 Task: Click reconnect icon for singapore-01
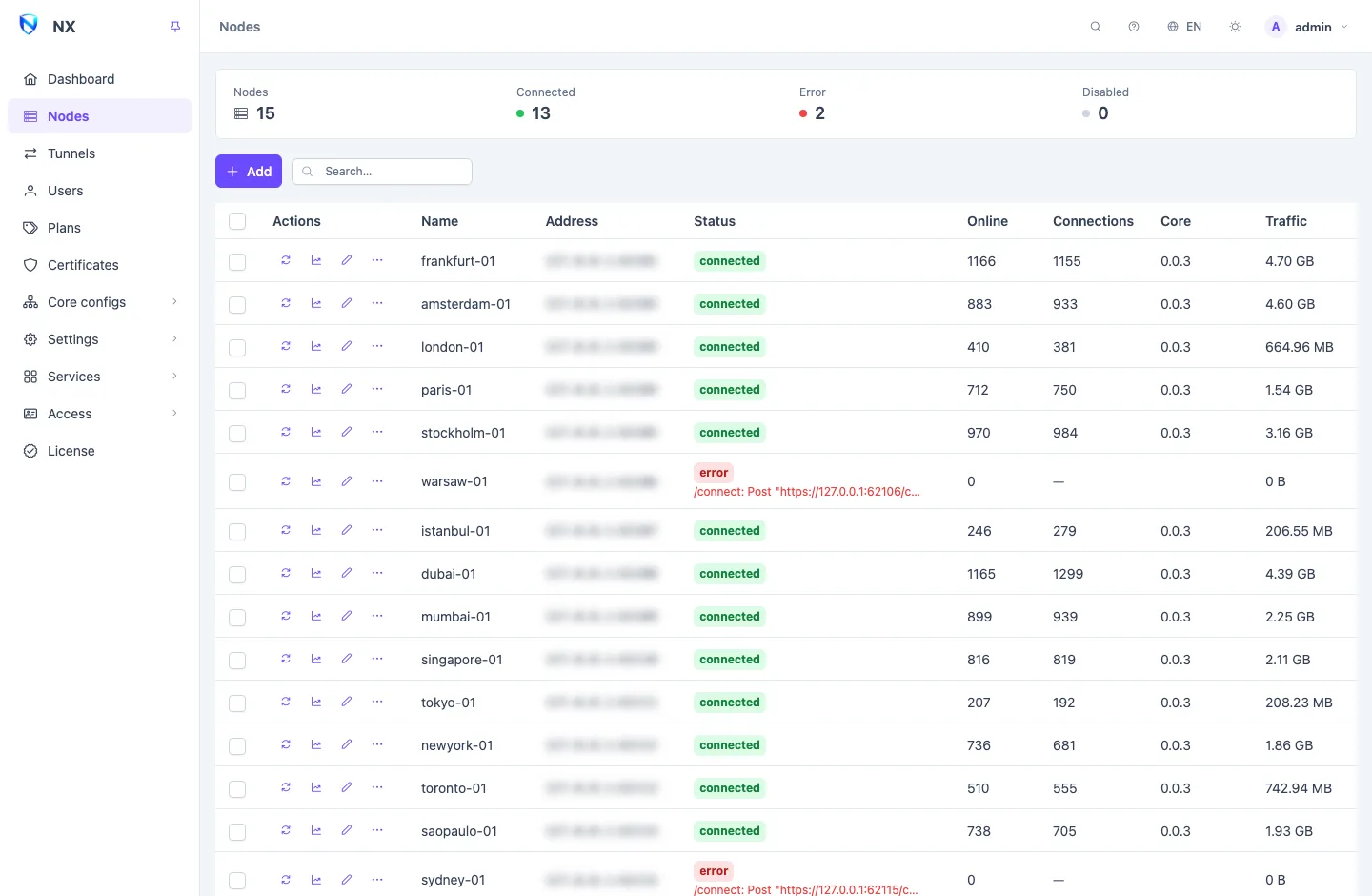[x=286, y=659]
